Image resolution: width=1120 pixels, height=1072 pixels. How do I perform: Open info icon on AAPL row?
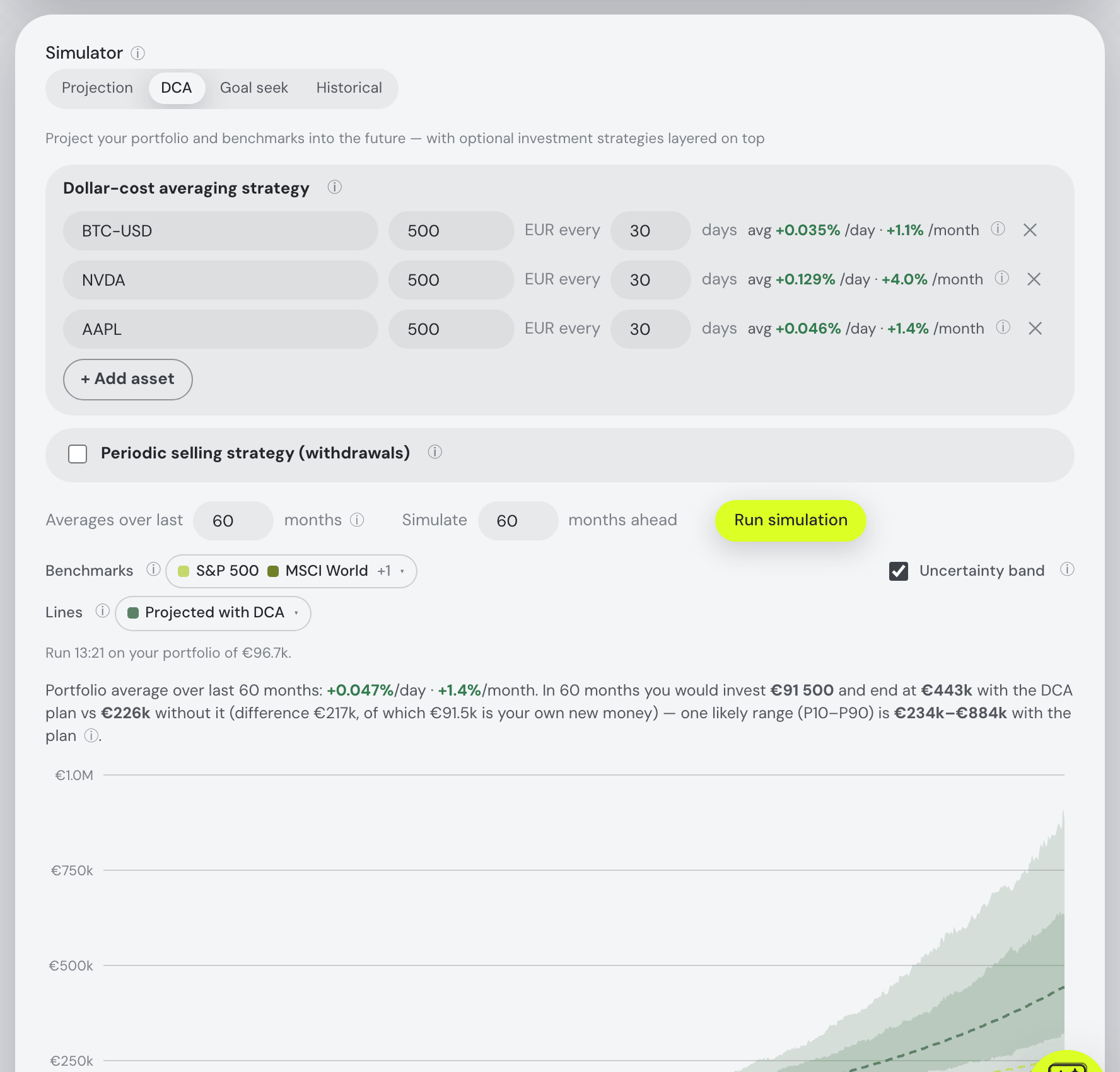[x=1003, y=327]
